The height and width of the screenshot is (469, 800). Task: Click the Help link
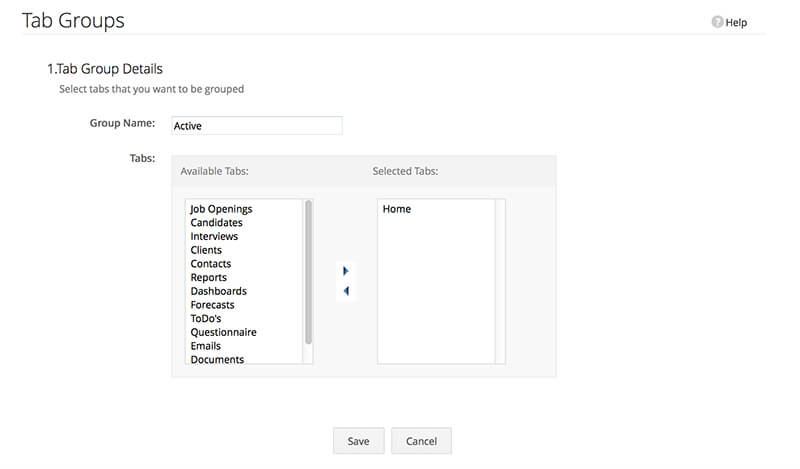click(x=736, y=22)
